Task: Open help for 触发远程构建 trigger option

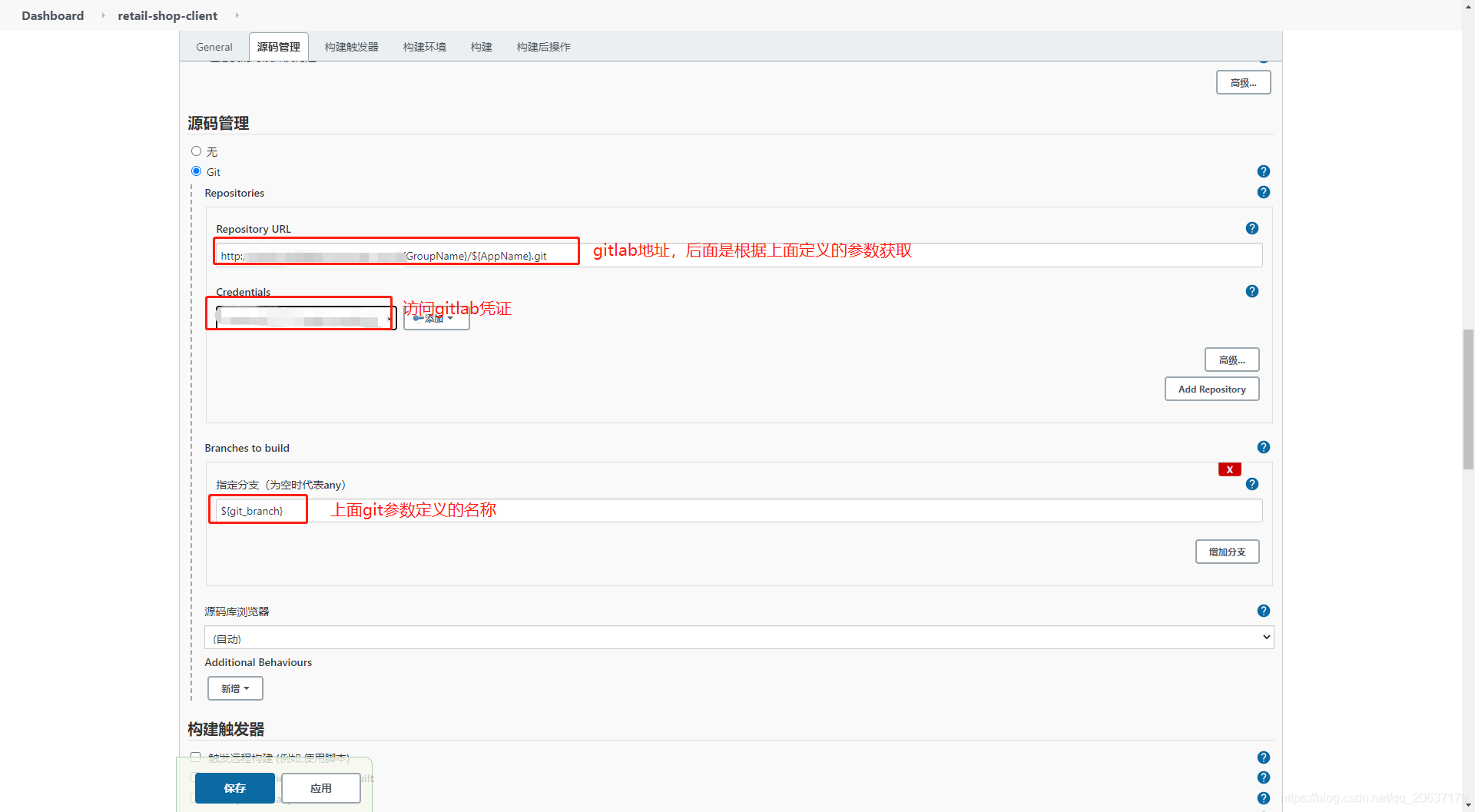Action: (1263, 757)
